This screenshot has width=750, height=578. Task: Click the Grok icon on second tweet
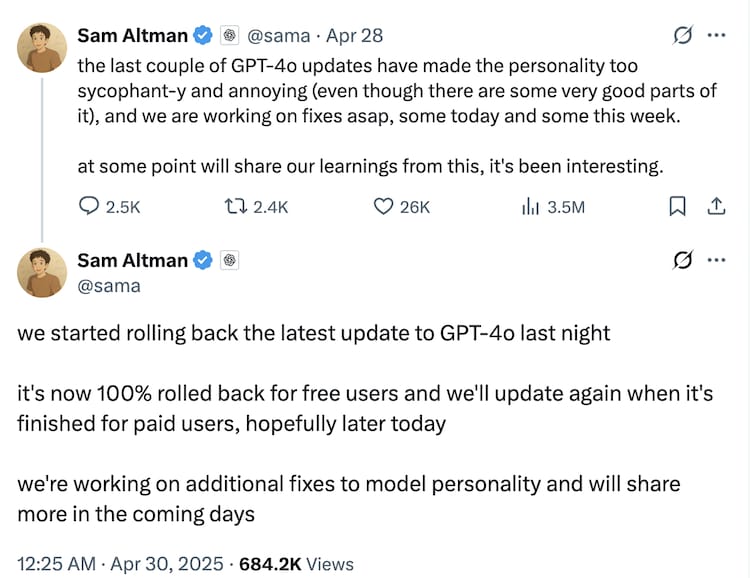pos(684,261)
